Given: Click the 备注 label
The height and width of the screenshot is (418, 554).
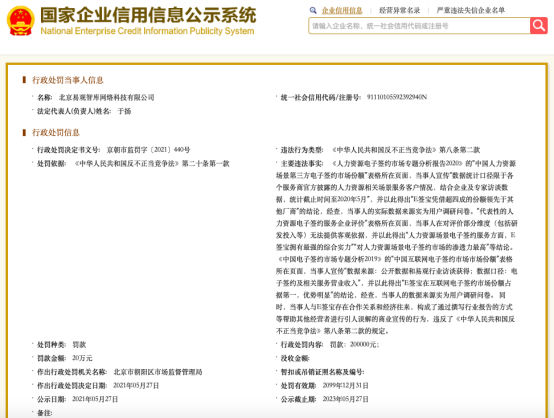Looking at the screenshot, I should (45, 413).
